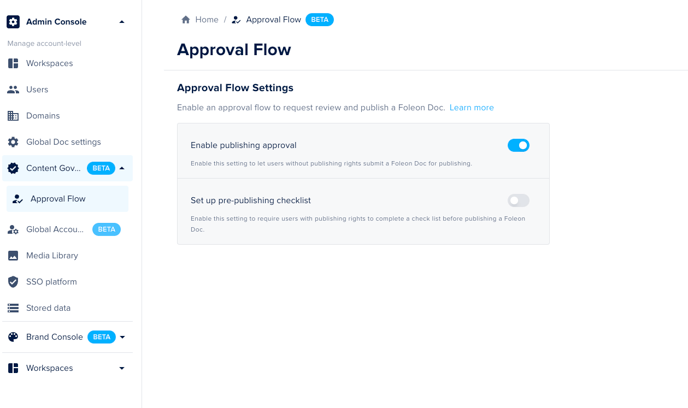Click the Global Doc settings gear icon

[13, 142]
